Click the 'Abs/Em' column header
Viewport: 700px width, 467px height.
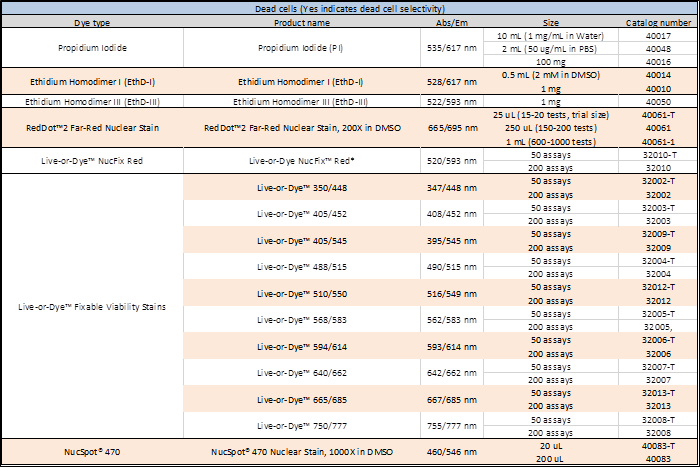pos(452,22)
